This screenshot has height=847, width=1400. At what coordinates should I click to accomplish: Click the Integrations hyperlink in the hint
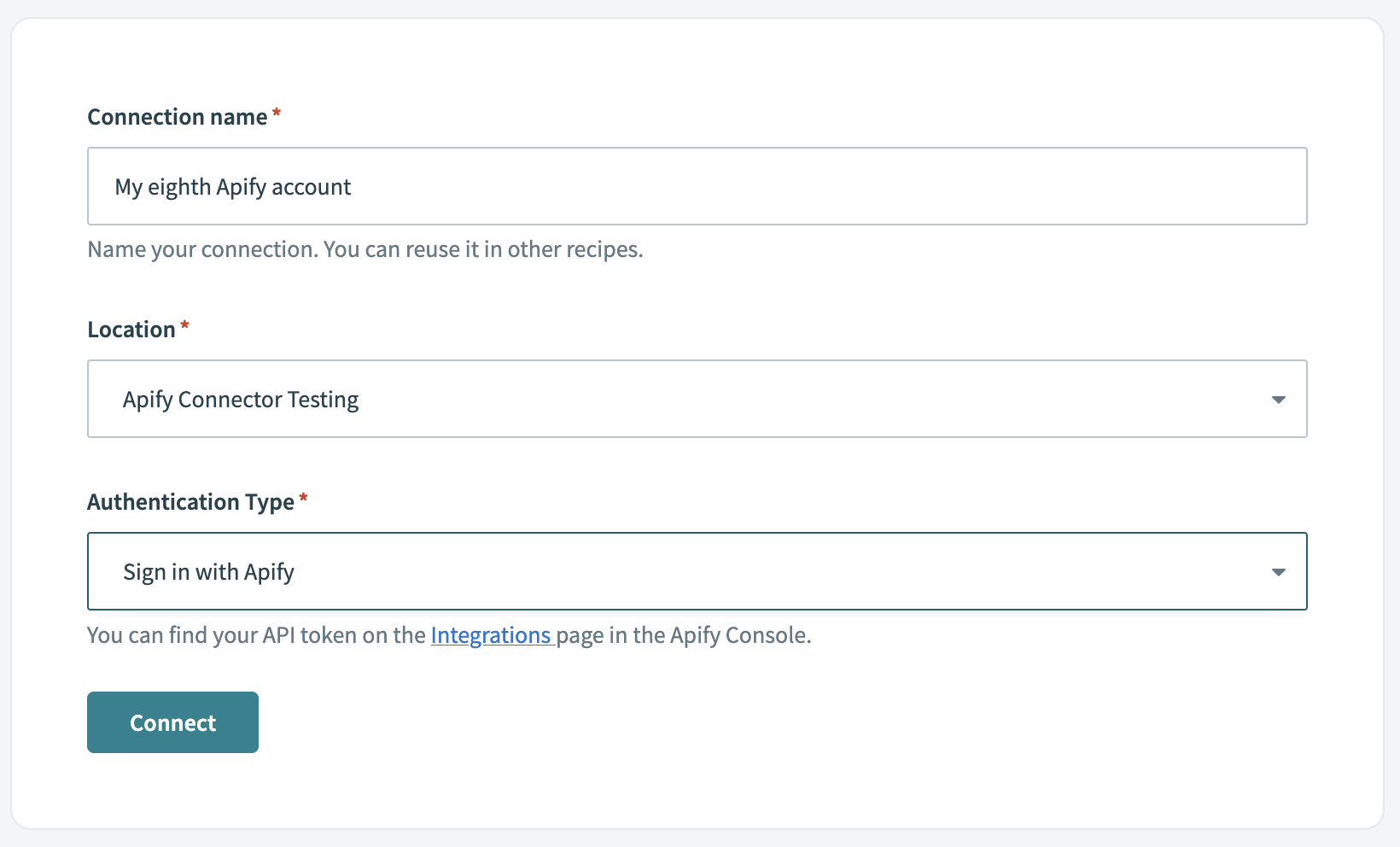[x=492, y=635]
